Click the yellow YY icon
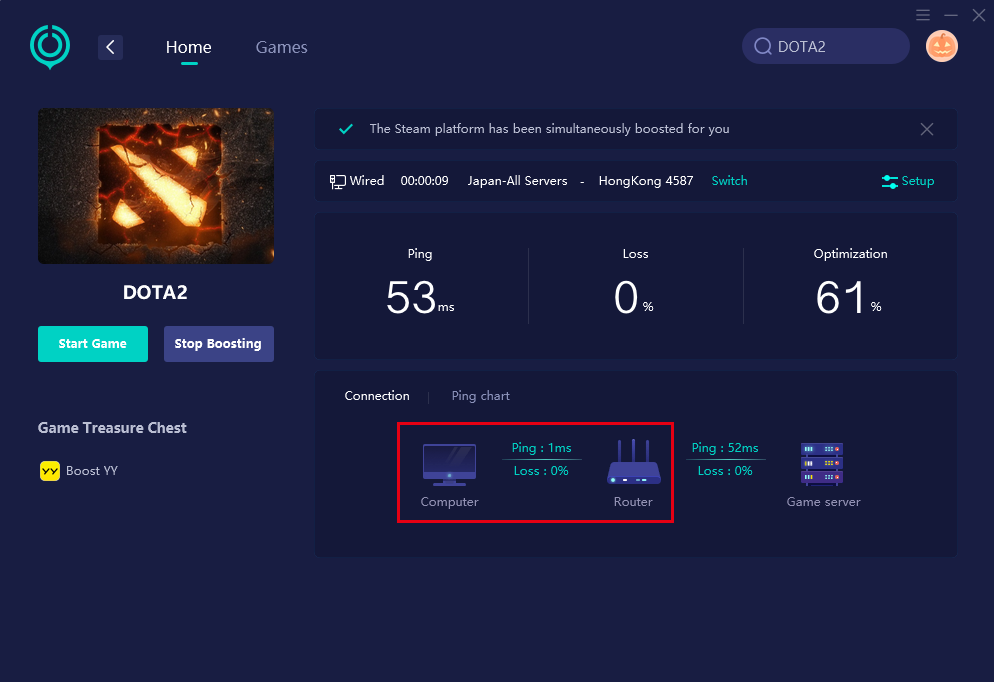994x682 pixels. pos(50,471)
